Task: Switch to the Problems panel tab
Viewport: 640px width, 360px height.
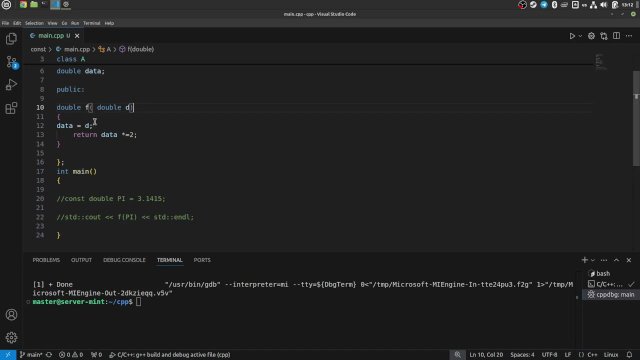Action: (46, 260)
